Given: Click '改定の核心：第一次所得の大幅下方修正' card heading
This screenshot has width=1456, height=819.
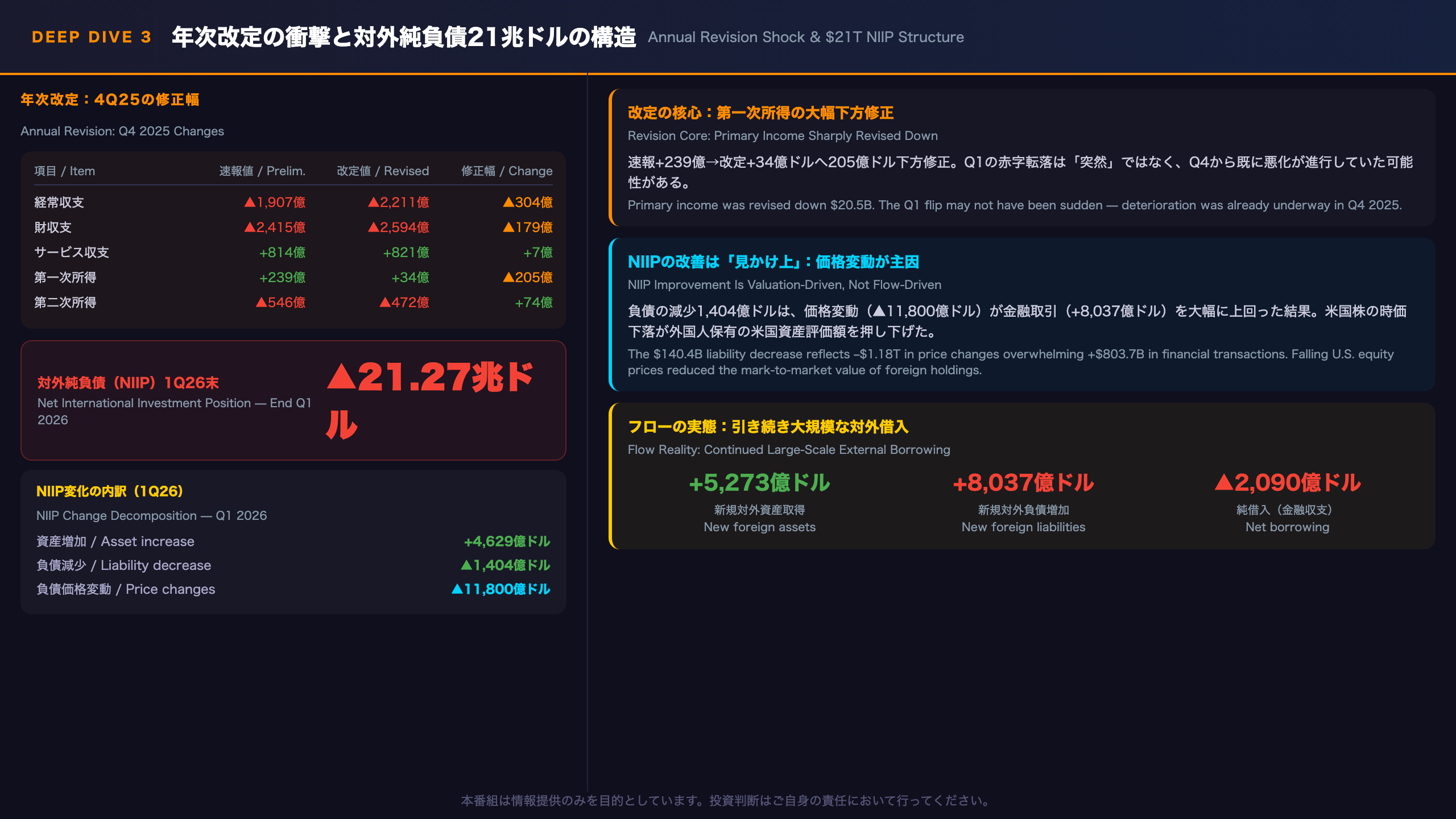Looking at the screenshot, I should (x=760, y=113).
